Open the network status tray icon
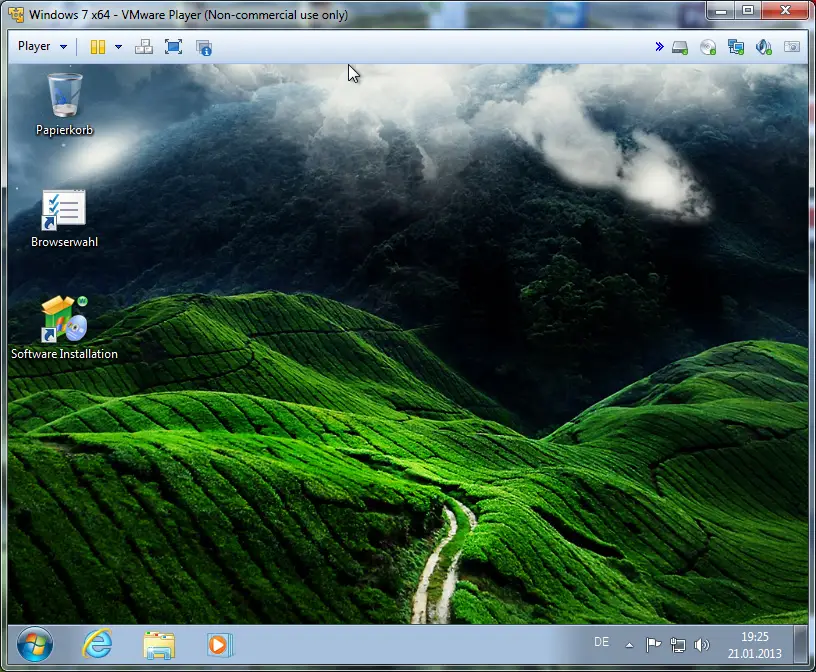816x672 pixels. coord(678,645)
